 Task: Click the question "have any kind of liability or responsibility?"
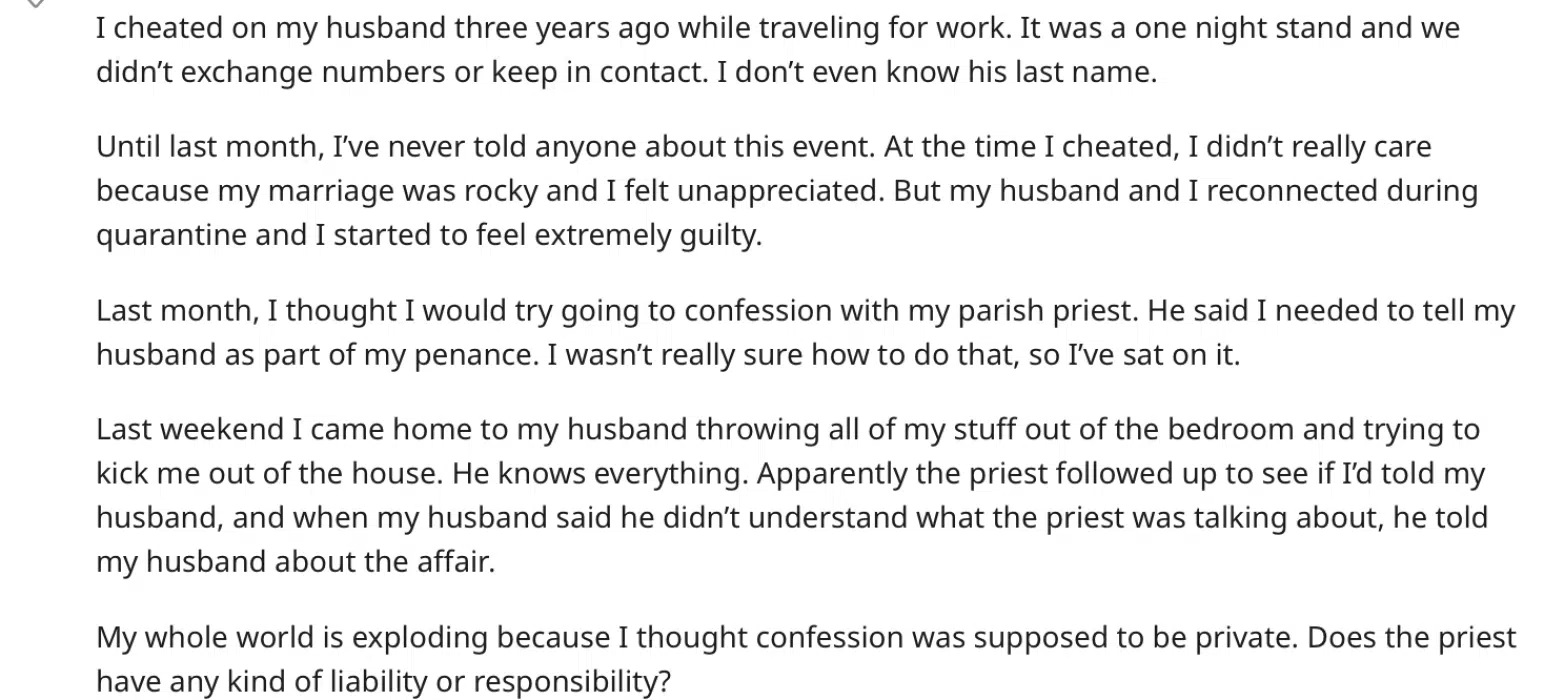point(384,682)
